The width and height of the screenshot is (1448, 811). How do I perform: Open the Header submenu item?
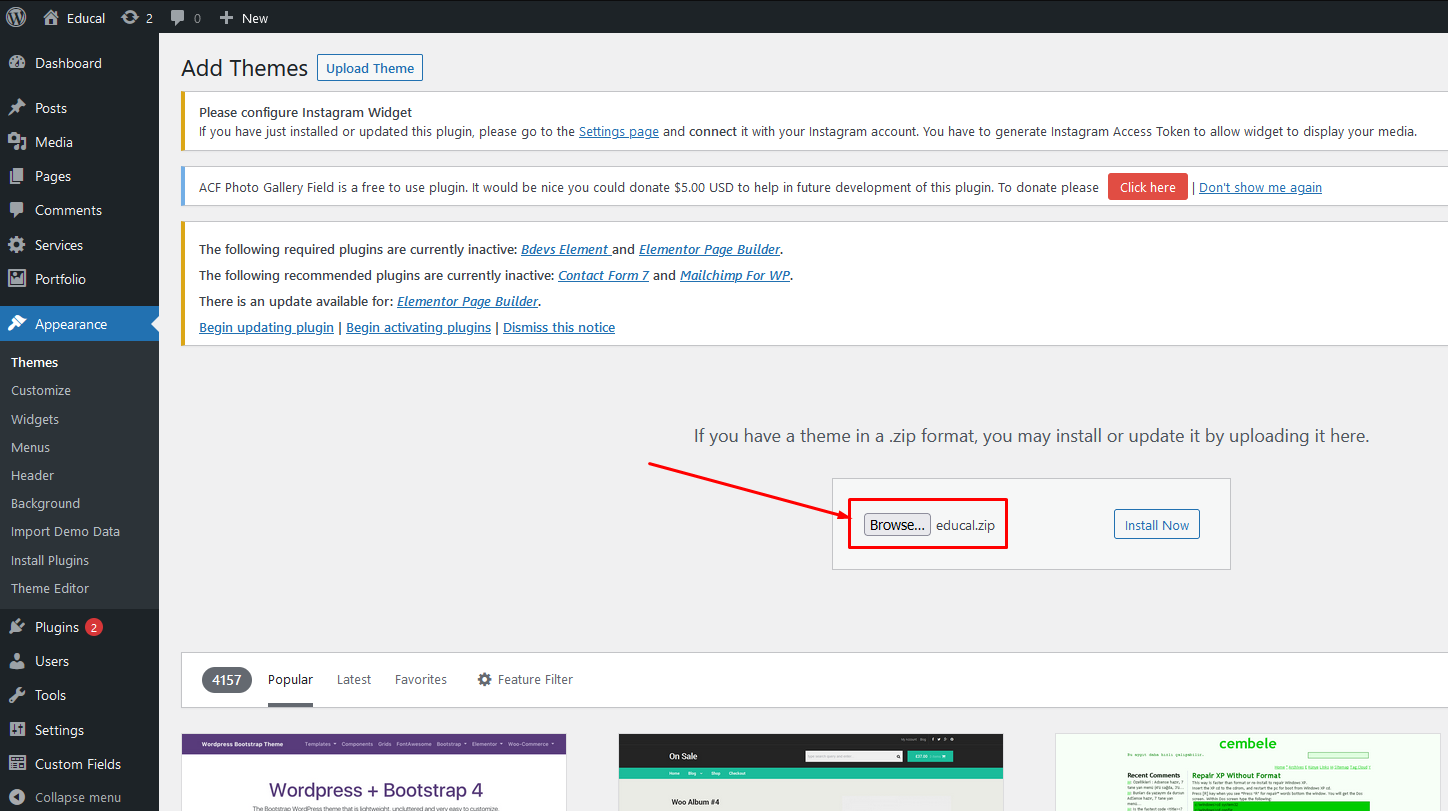coord(32,475)
